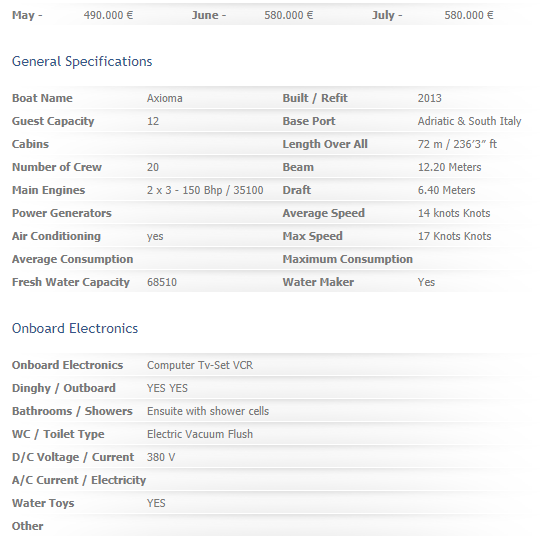Click the Onboard Electronics section heading

[x=75, y=328]
